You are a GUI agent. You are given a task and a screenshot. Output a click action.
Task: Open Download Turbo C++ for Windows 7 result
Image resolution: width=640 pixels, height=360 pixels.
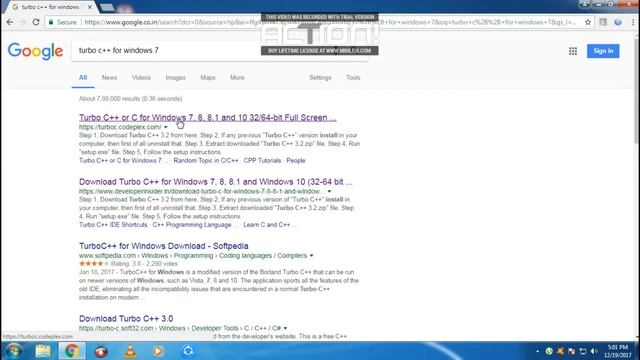(x=216, y=182)
